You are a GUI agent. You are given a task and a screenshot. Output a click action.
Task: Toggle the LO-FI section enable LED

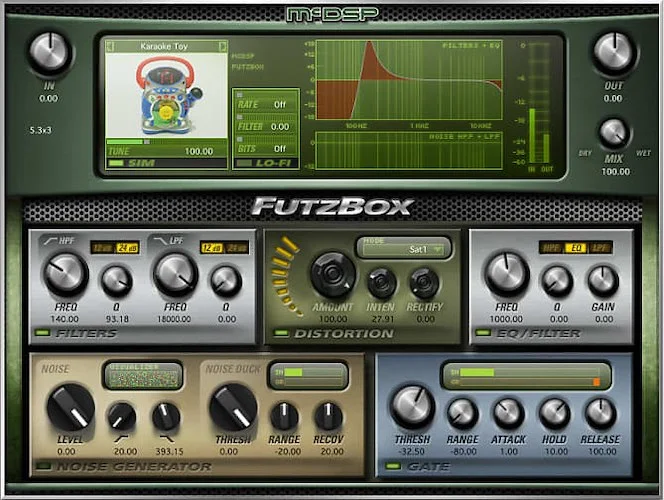[243, 163]
